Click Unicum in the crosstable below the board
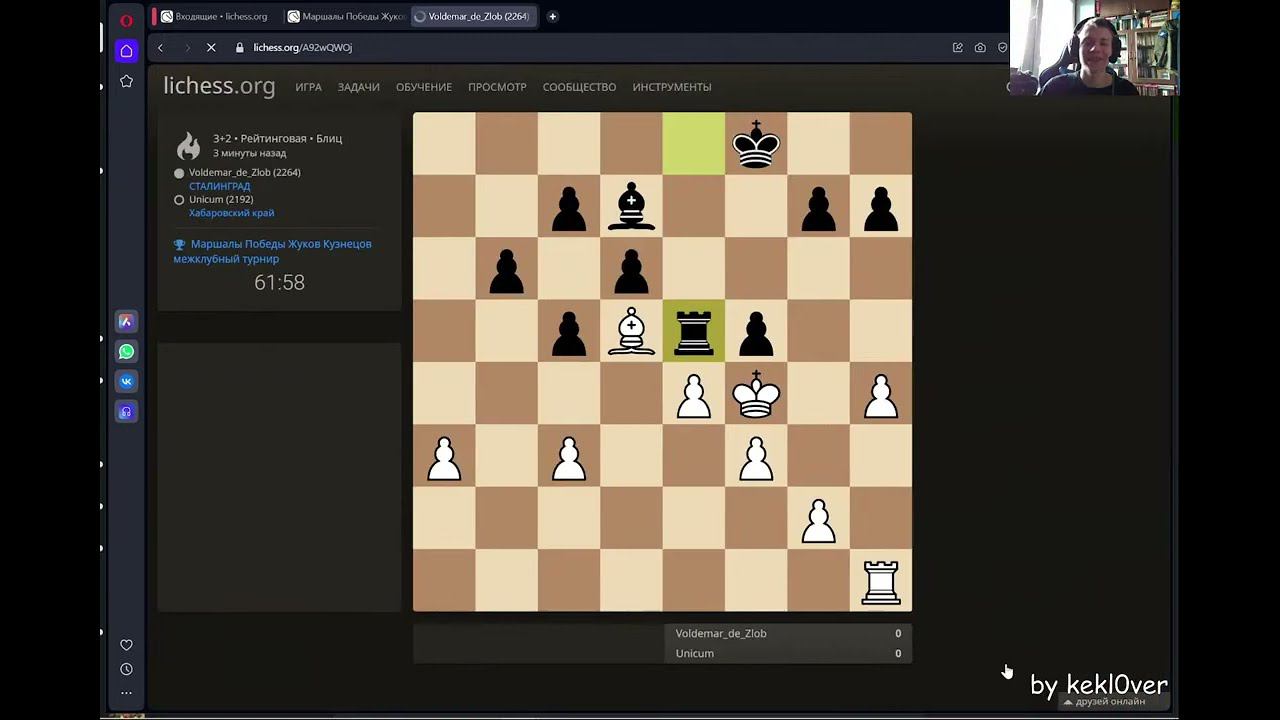Image resolution: width=1280 pixels, height=720 pixels. click(x=695, y=653)
